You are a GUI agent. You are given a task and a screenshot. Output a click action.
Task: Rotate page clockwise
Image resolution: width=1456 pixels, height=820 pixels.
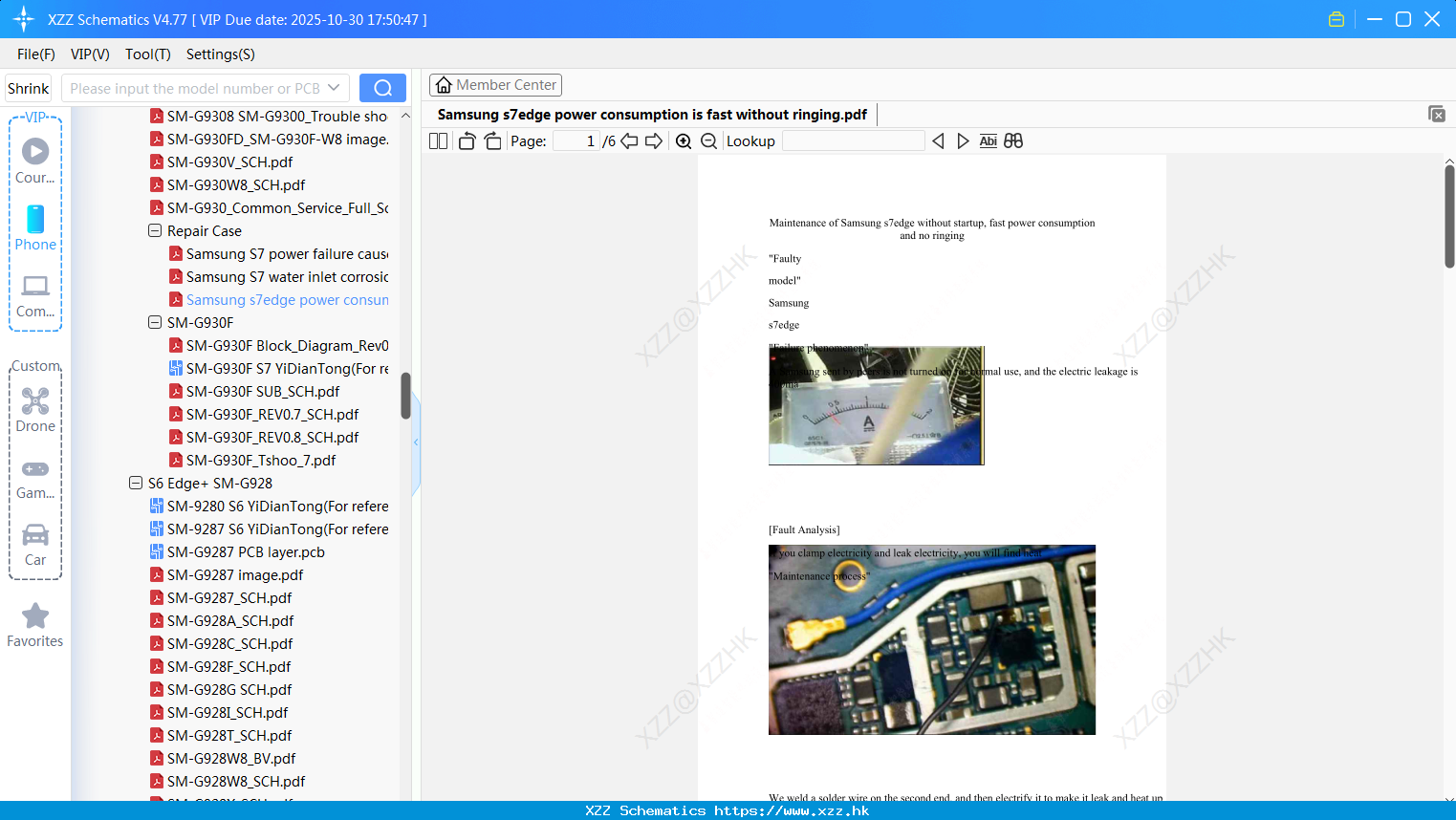click(x=492, y=140)
